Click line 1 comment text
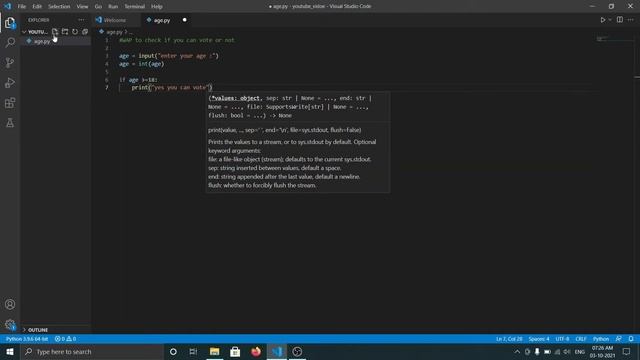 (x=177, y=40)
